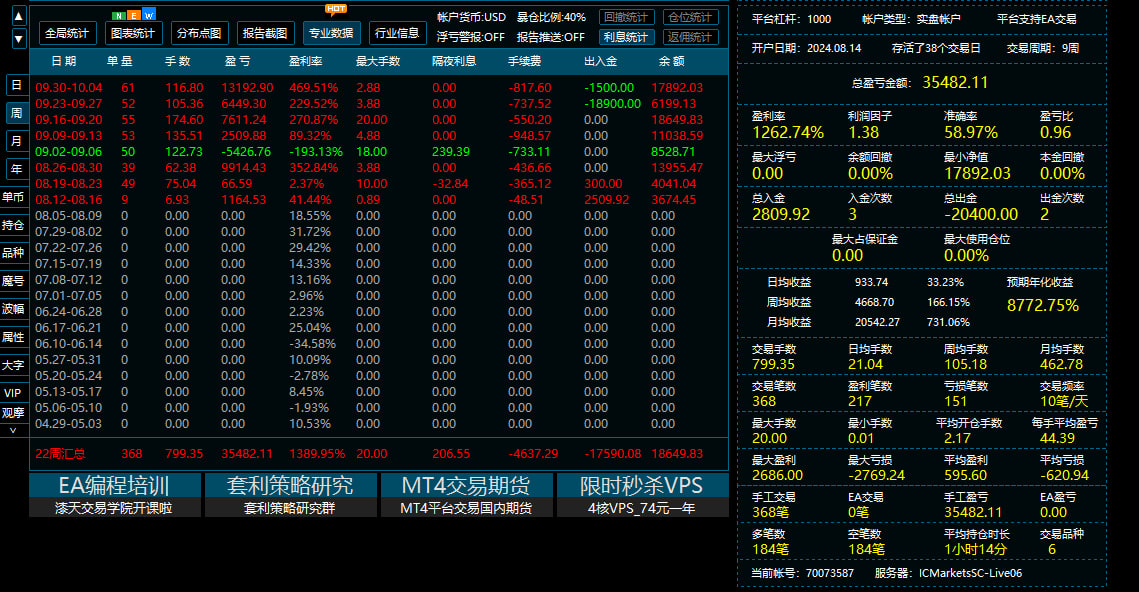Open the 魔号 sidebar item

13,280
